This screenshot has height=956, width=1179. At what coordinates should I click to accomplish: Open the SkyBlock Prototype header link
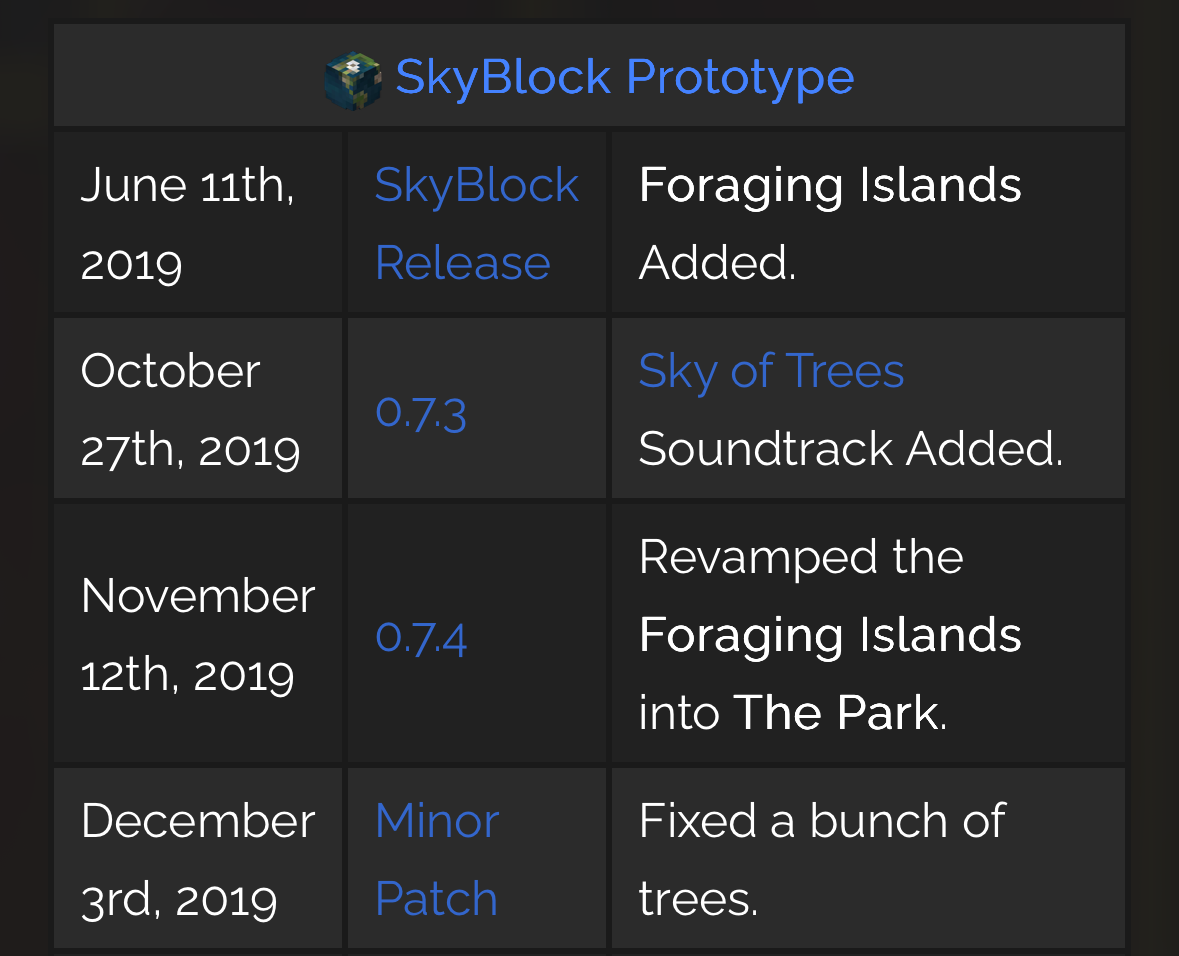click(625, 77)
